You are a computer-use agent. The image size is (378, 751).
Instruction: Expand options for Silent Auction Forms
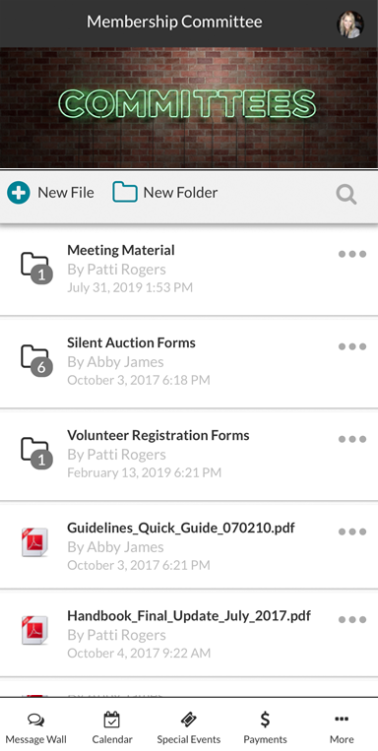(353, 347)
